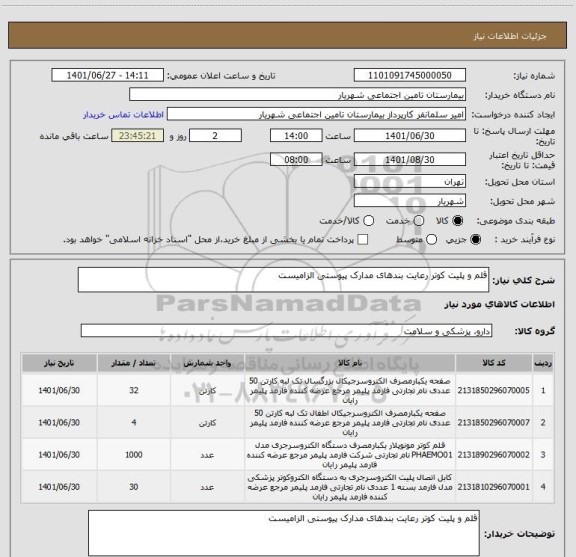
Task: Click product code 213185029607​0005
Action: point(493,391)
